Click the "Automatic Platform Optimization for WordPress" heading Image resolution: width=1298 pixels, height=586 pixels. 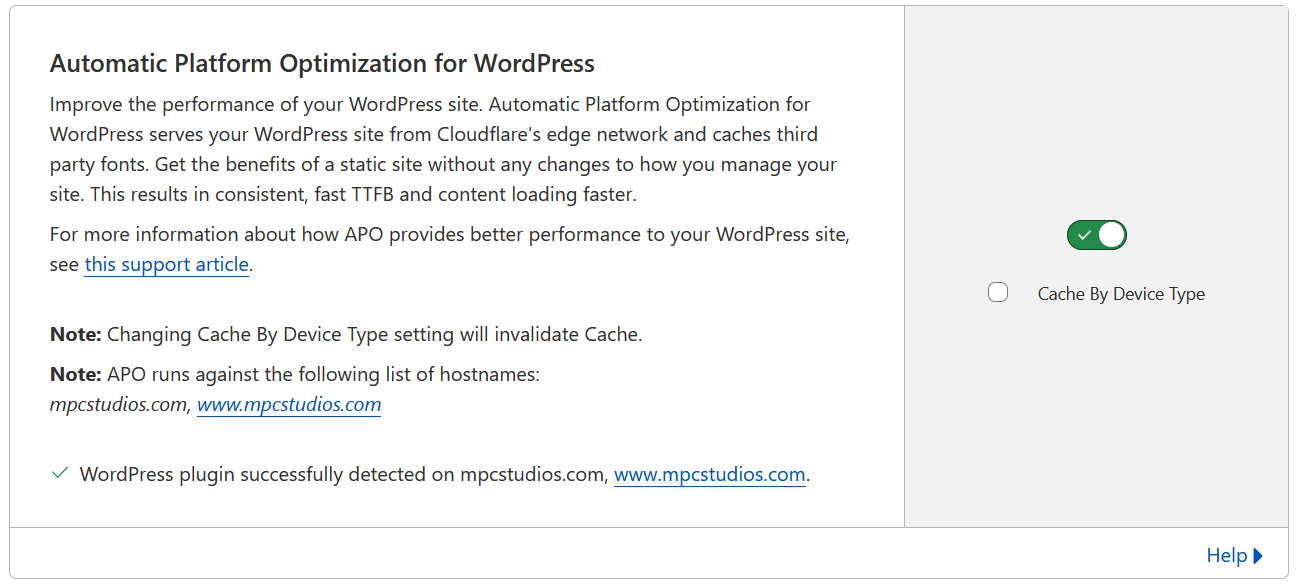click(322, 64)
